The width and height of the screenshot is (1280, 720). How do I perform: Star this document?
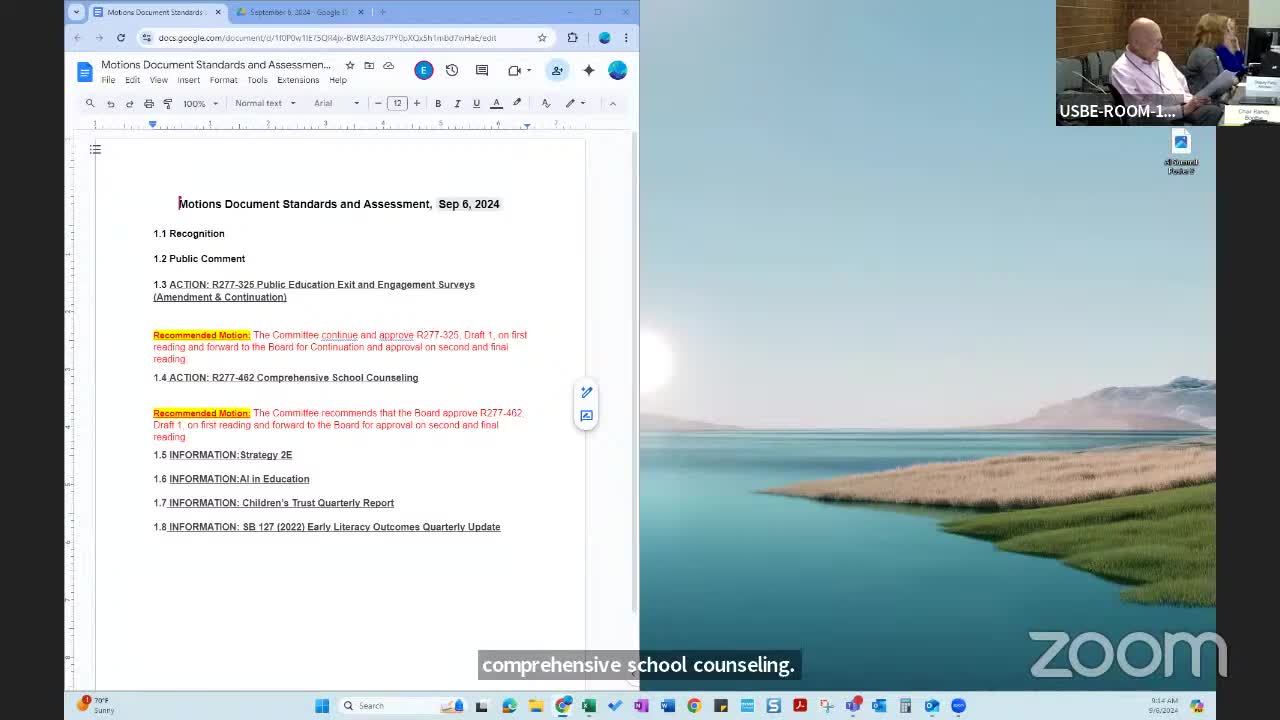pos(349,65)
